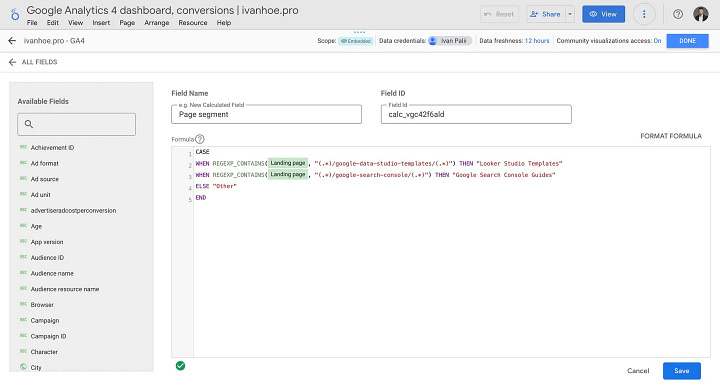
Task: Click the type icon beside Age field
Action: pyautogui.click(x=23, y=226)
